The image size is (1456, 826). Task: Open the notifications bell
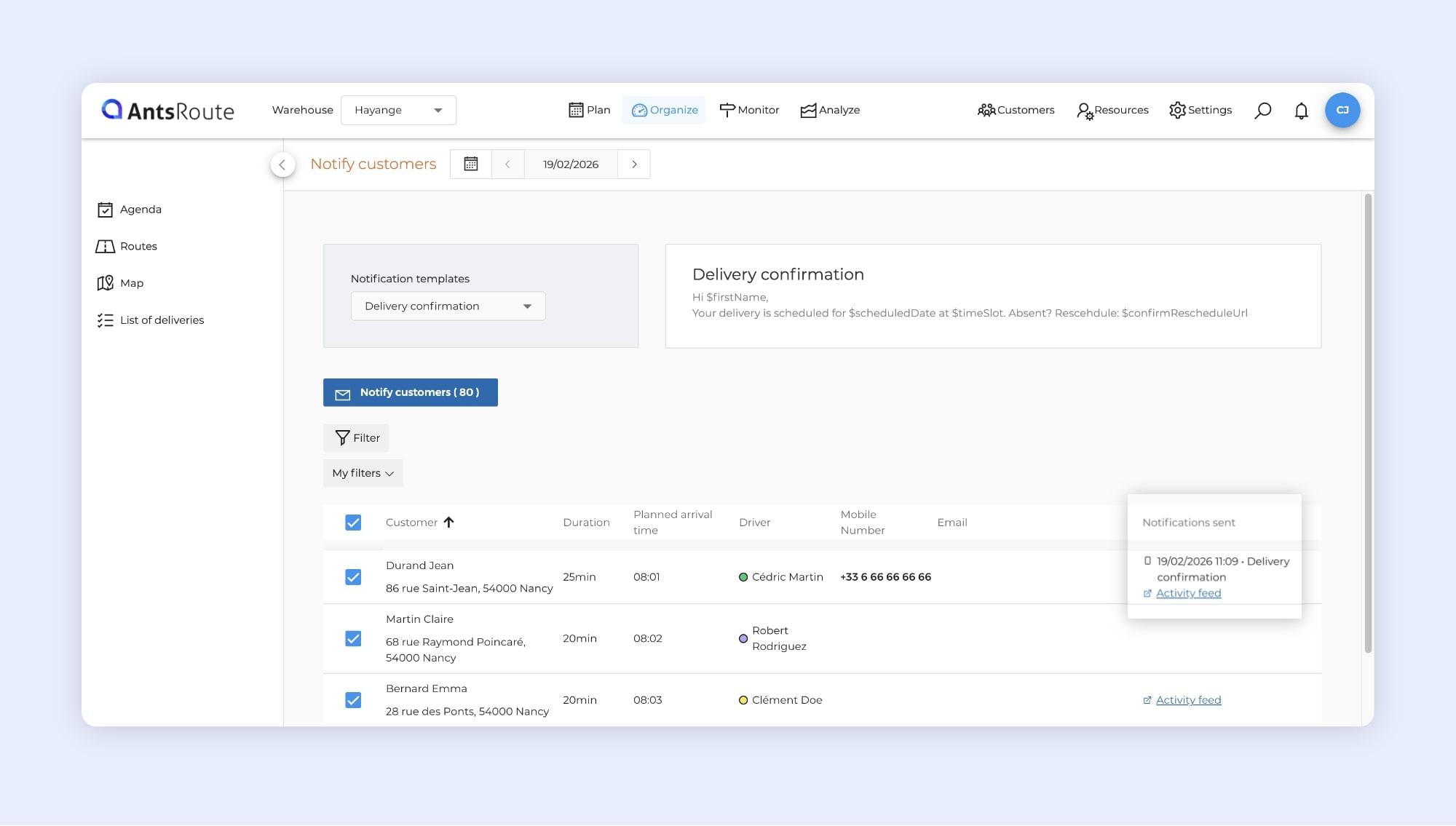[1301, 111]
